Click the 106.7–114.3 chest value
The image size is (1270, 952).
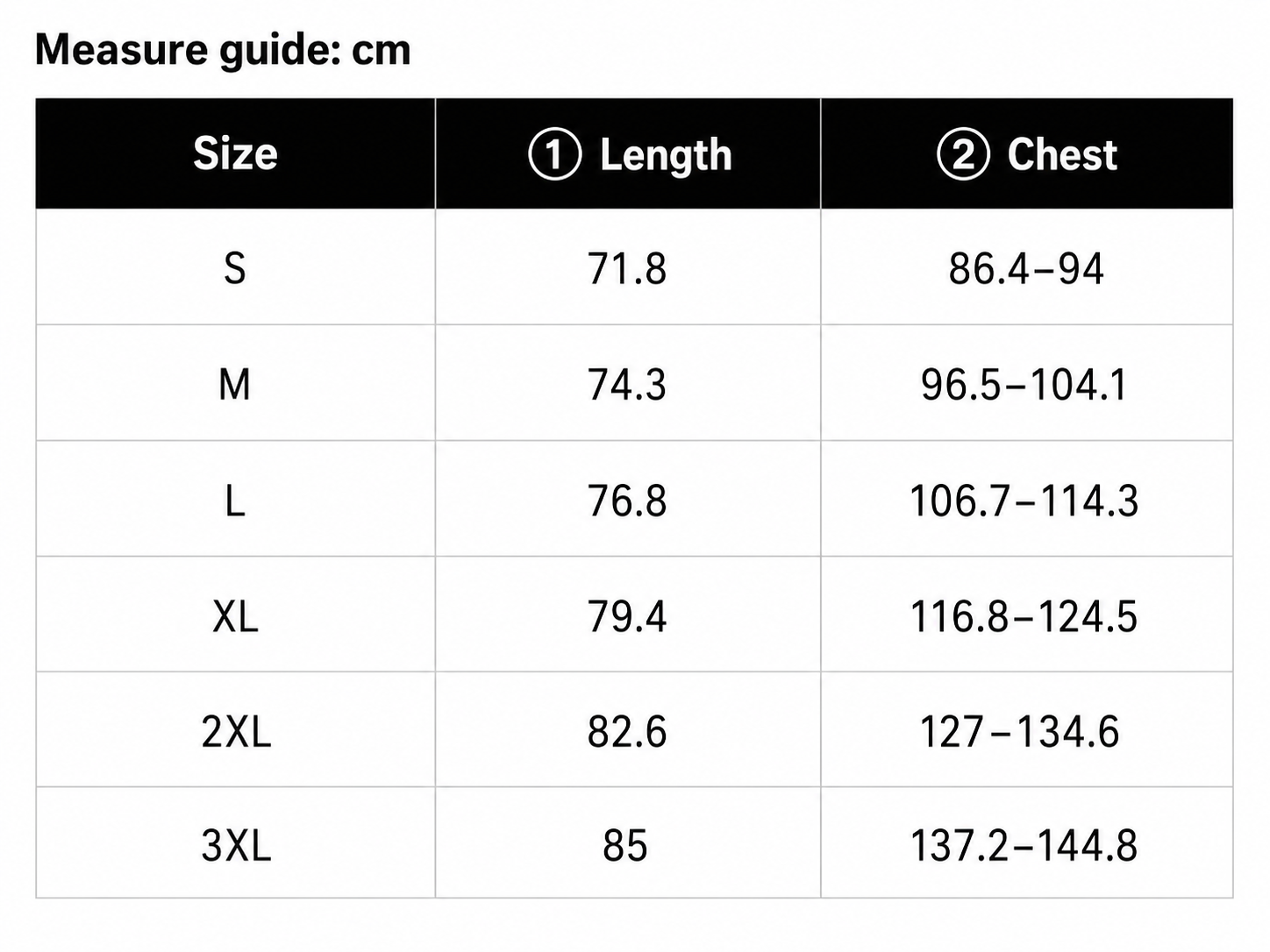point(1024,501)
